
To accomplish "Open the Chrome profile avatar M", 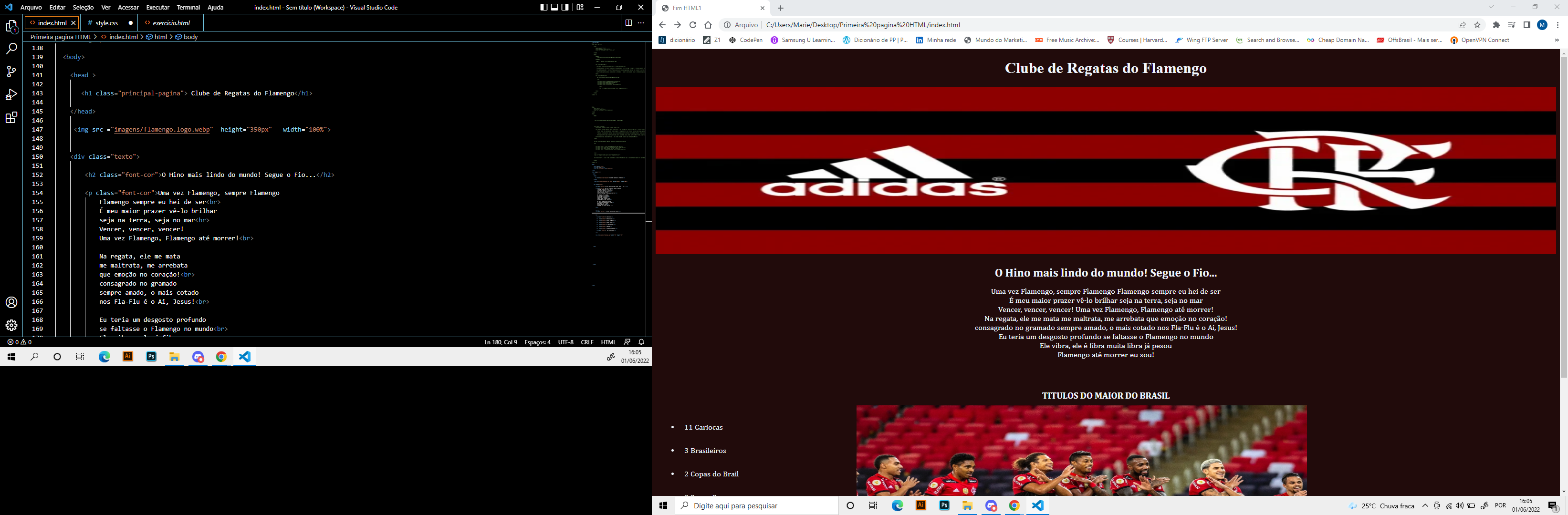I will 1542,25.
